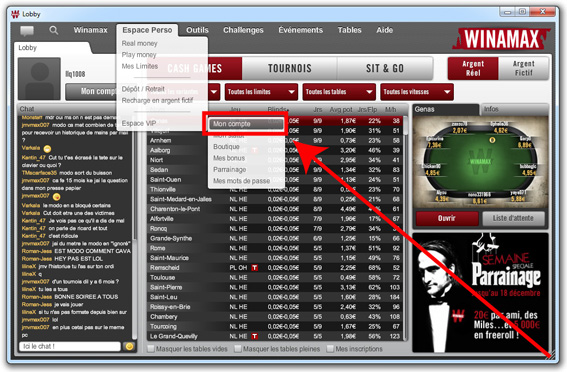Viewport: 567px width, 372px height.
Task: Expand Toutes les limites dropdown
Action: point(261,92)
